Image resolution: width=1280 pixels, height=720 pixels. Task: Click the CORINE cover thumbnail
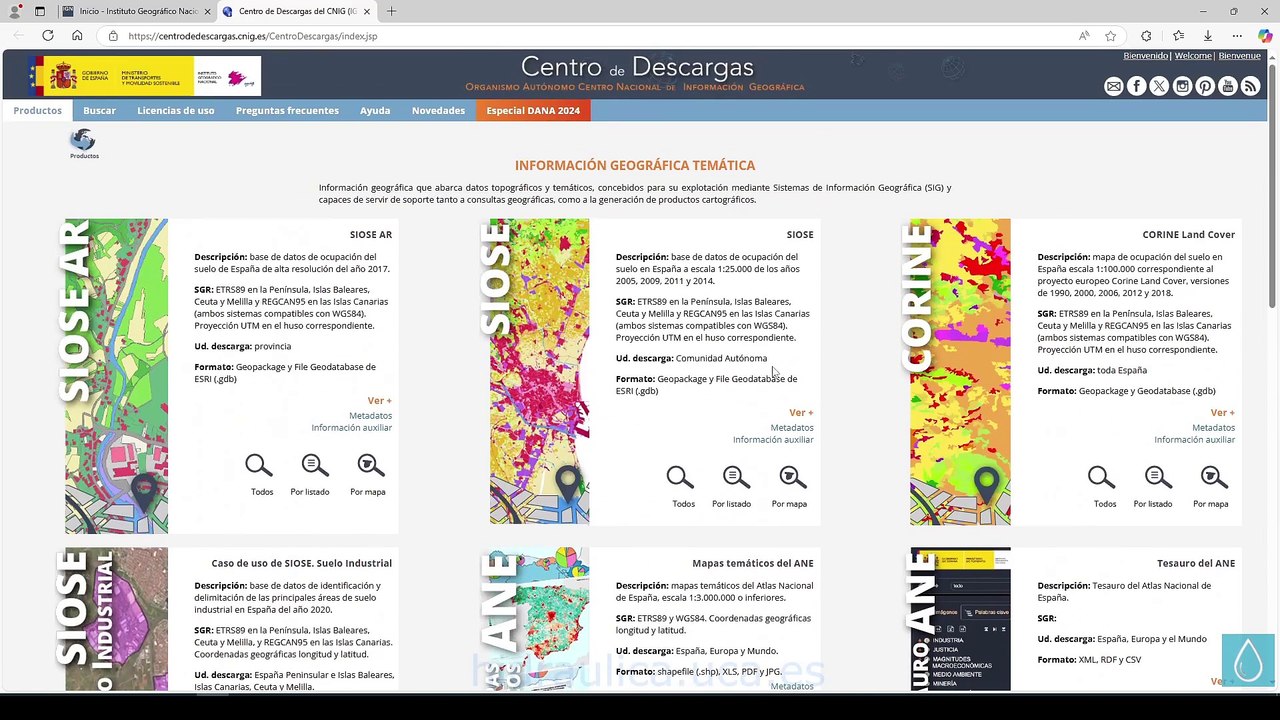[x=960, y=371]
